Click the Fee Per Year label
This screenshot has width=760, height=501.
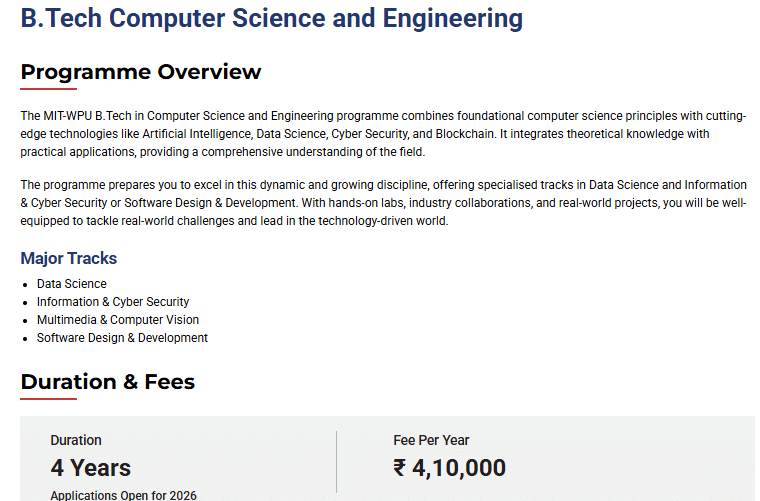(x=431, y=440)
